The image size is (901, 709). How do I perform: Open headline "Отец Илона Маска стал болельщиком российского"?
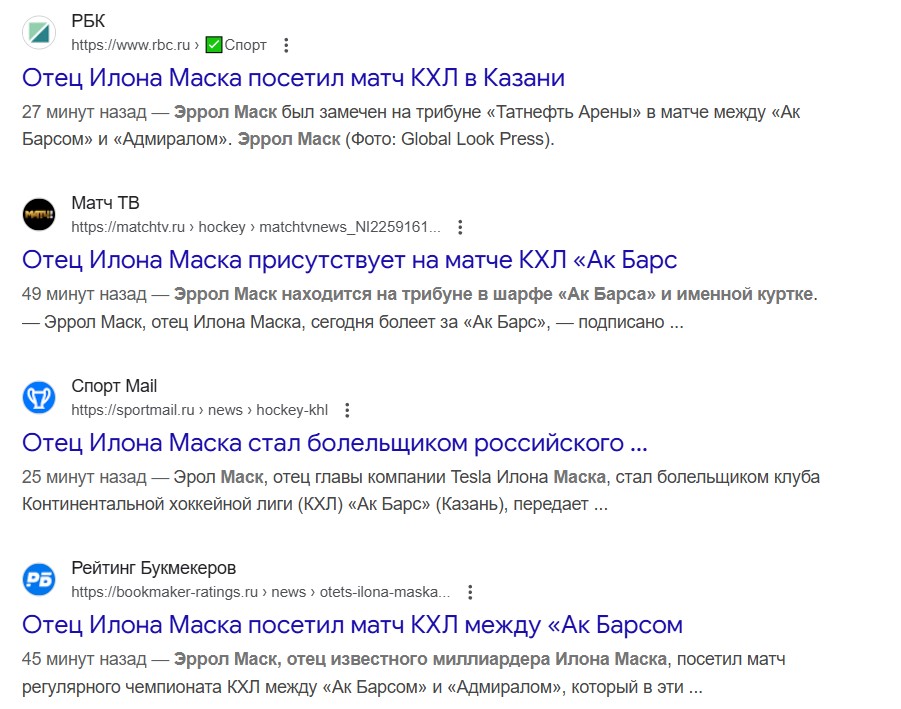tap(335, 443)
